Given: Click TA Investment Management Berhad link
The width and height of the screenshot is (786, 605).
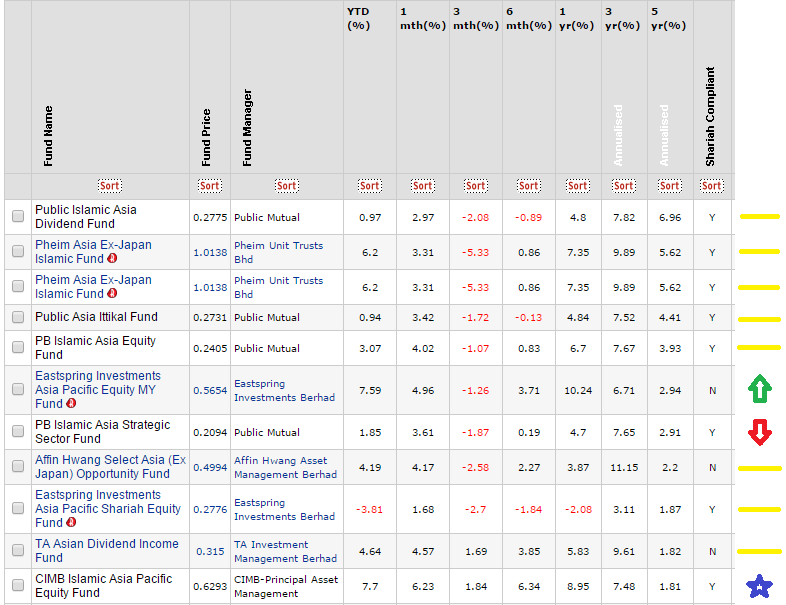Looking at the screenshot, I should pos(285,551).
